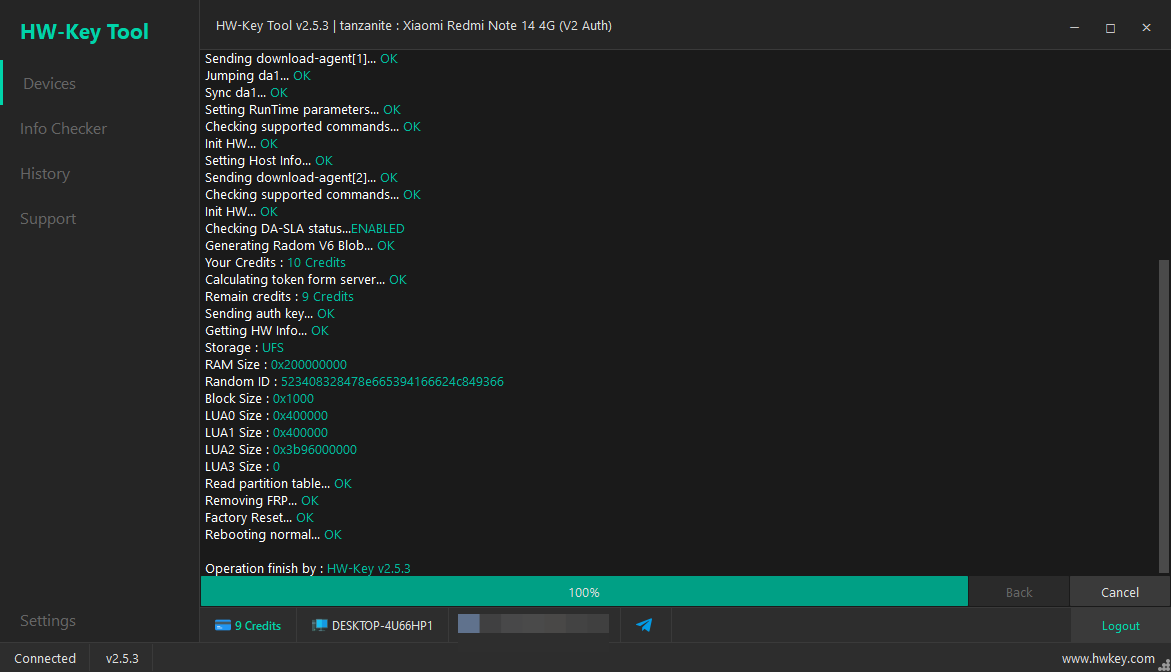Click the monitor icon next to DESKTOP-4U66HP1
This screenshot has height=672, width=1171.
point(319,626)
